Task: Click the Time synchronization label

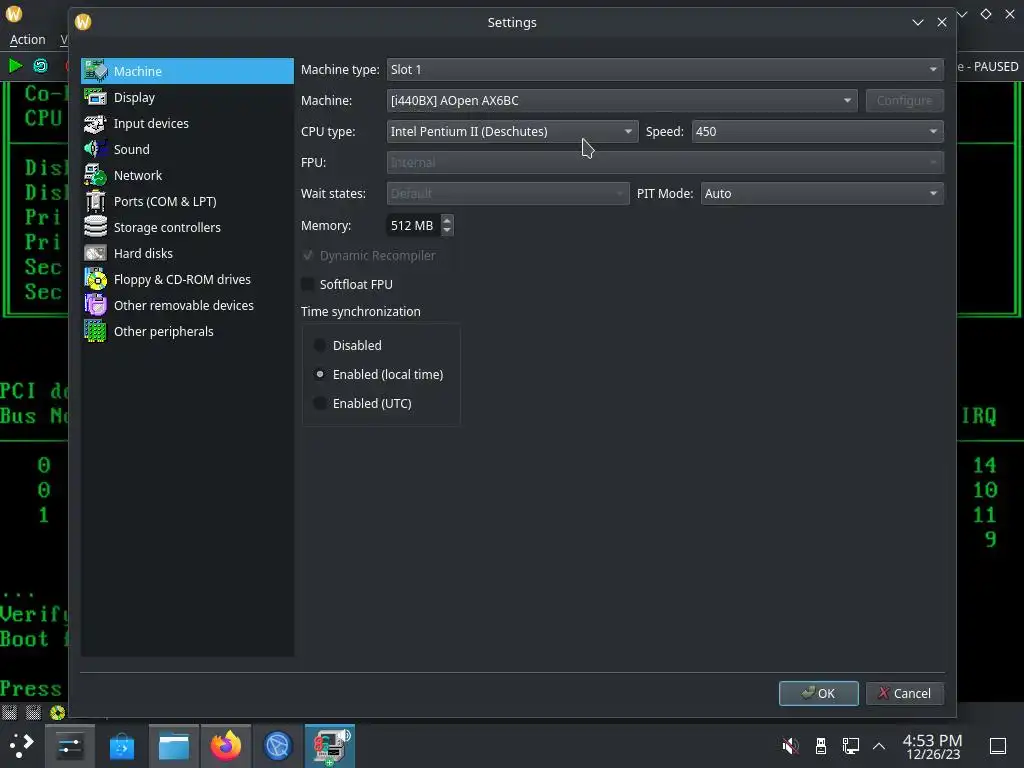Action: click(x=360, y=312)
